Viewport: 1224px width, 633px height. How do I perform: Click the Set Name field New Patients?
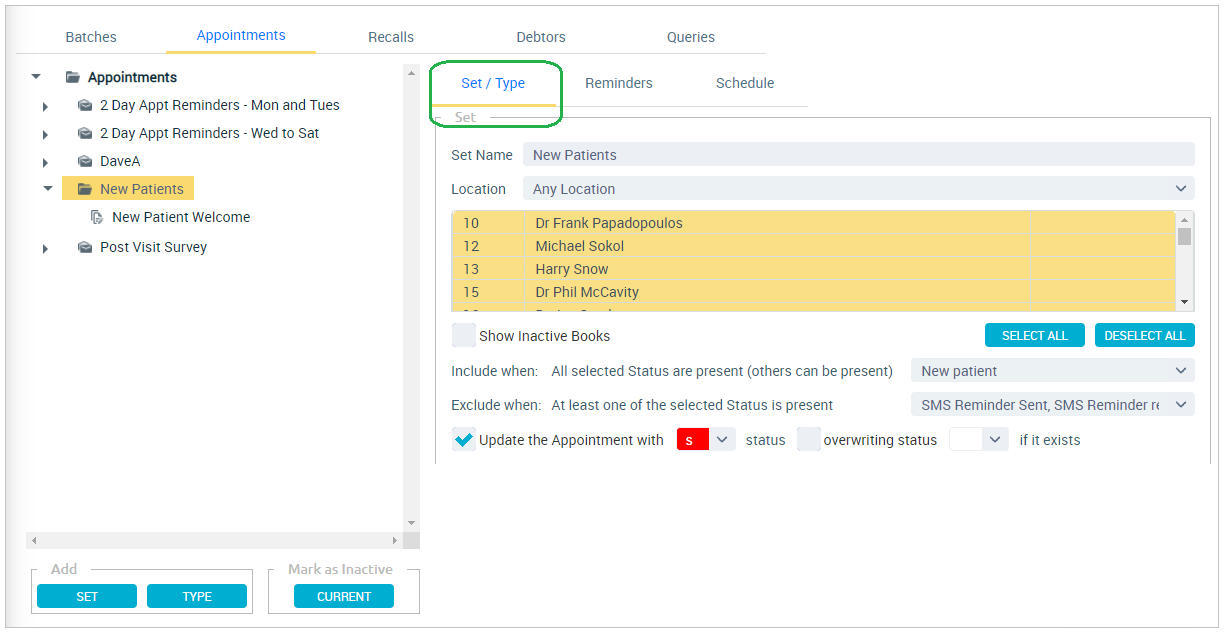pyautogui.click(x=858, y=154)
